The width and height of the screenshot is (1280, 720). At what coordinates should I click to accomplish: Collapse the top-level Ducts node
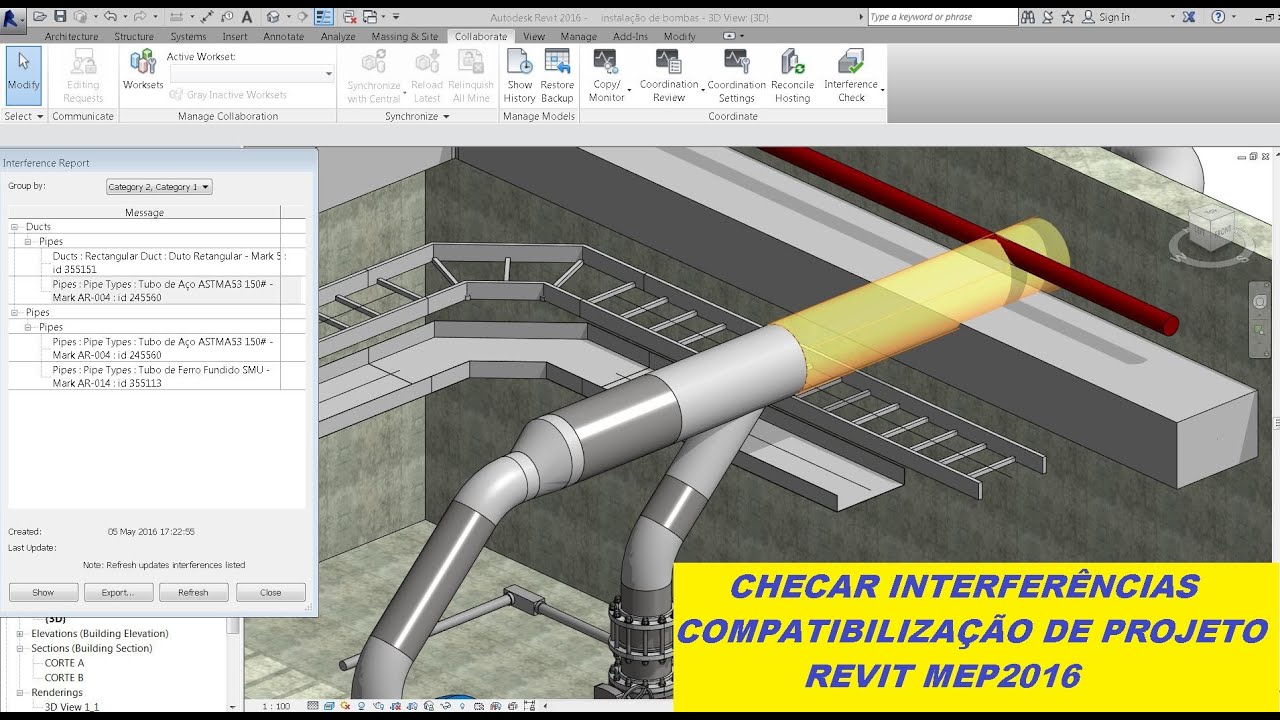15,227
